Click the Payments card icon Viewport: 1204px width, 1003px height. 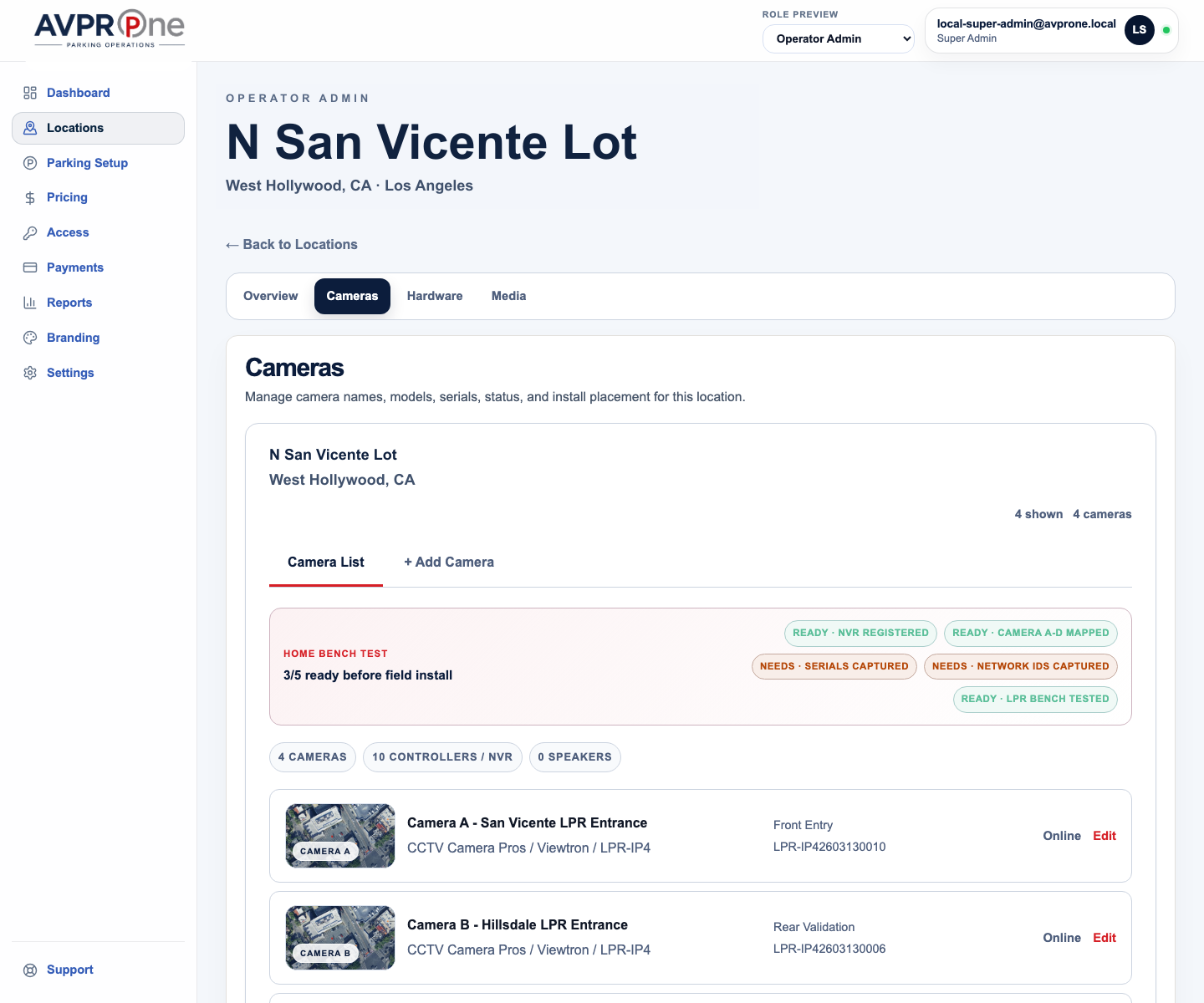30,267
